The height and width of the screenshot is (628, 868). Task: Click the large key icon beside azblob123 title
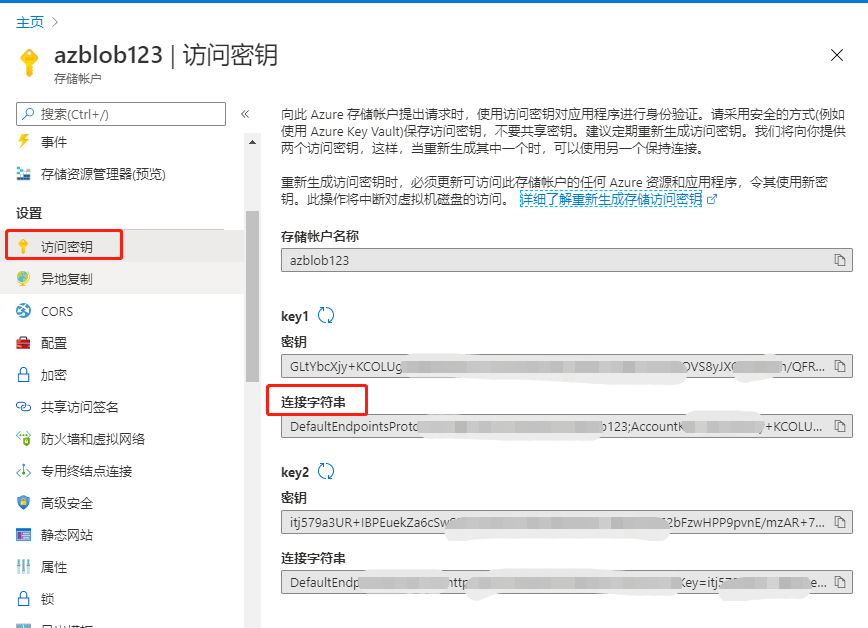coord(29,62)
